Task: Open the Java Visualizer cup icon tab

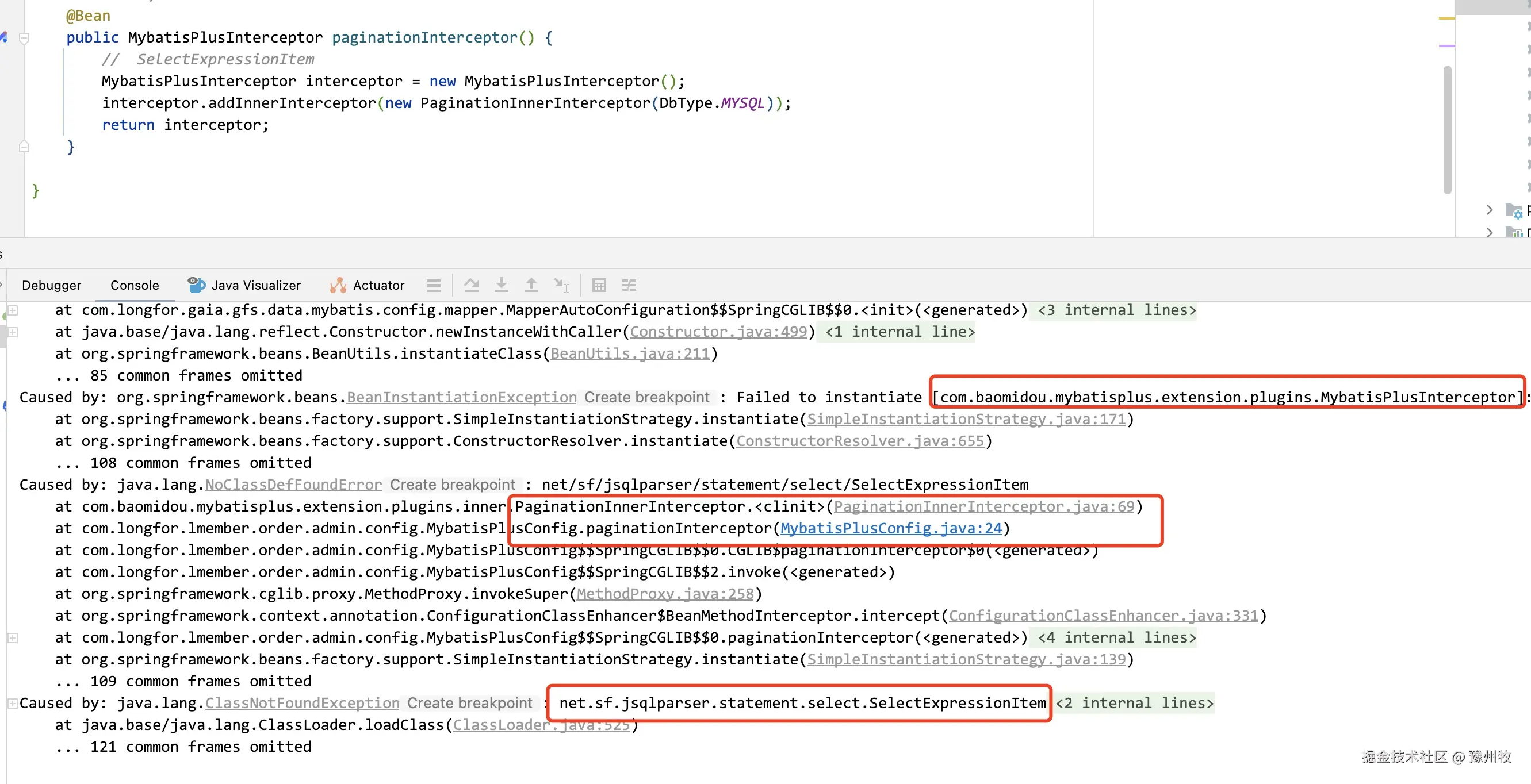Action: 196,285
